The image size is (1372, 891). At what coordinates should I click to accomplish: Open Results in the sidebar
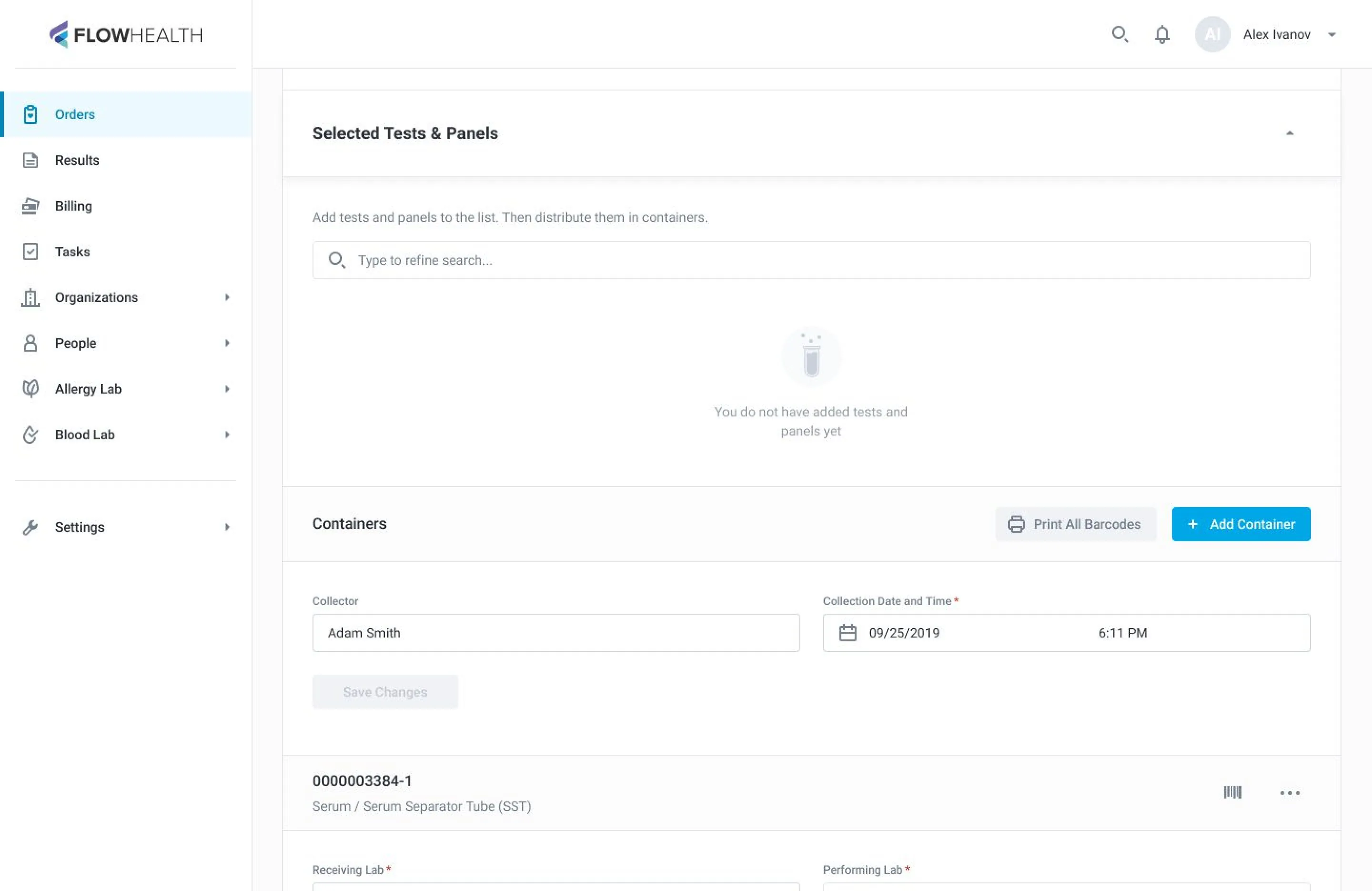[x=127, y=160]
